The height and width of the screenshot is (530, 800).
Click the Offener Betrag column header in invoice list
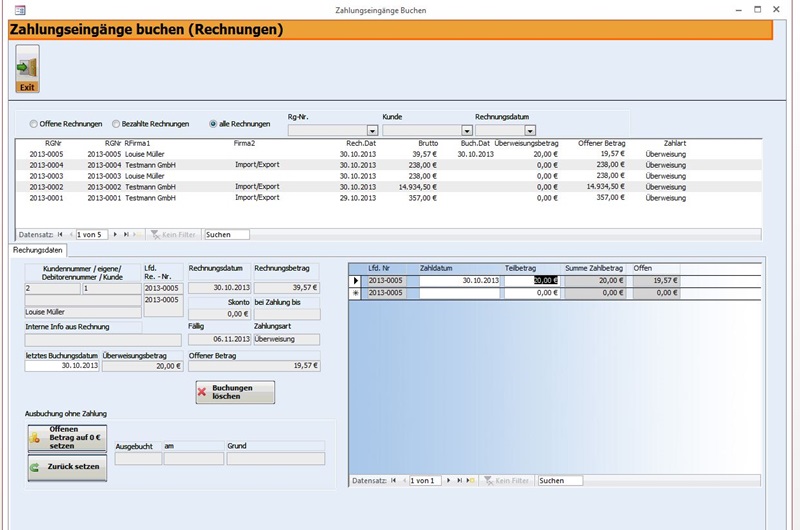[602, 143]
